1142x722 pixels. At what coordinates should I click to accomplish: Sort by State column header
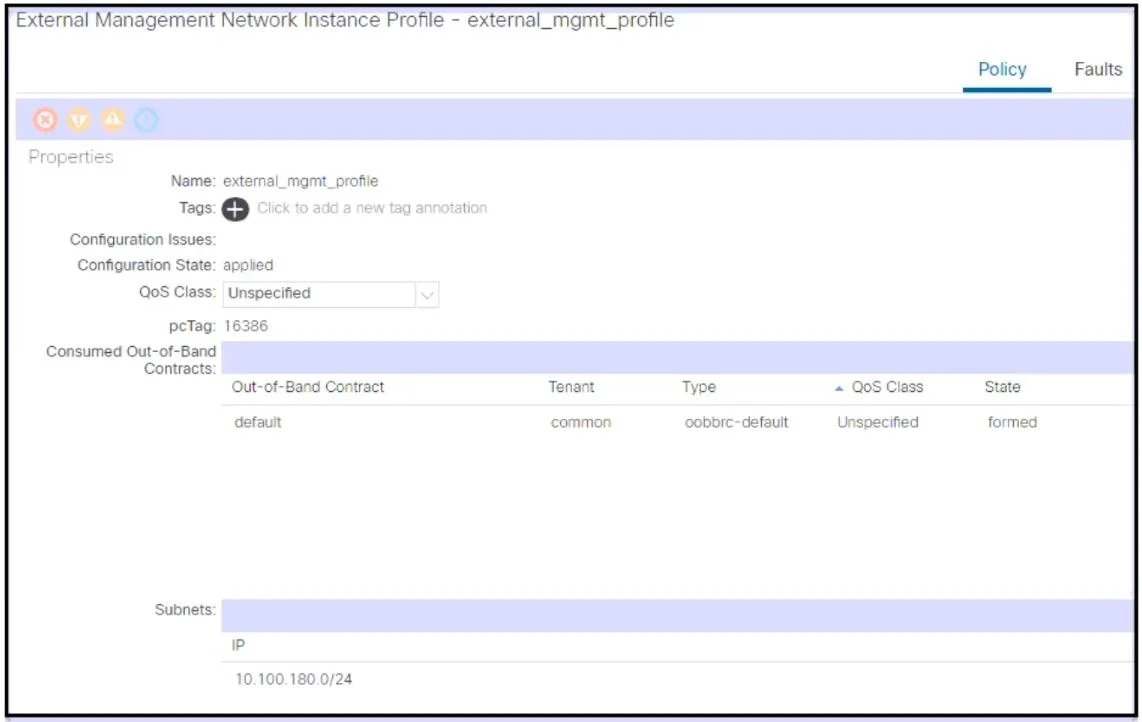point(1002,388)
